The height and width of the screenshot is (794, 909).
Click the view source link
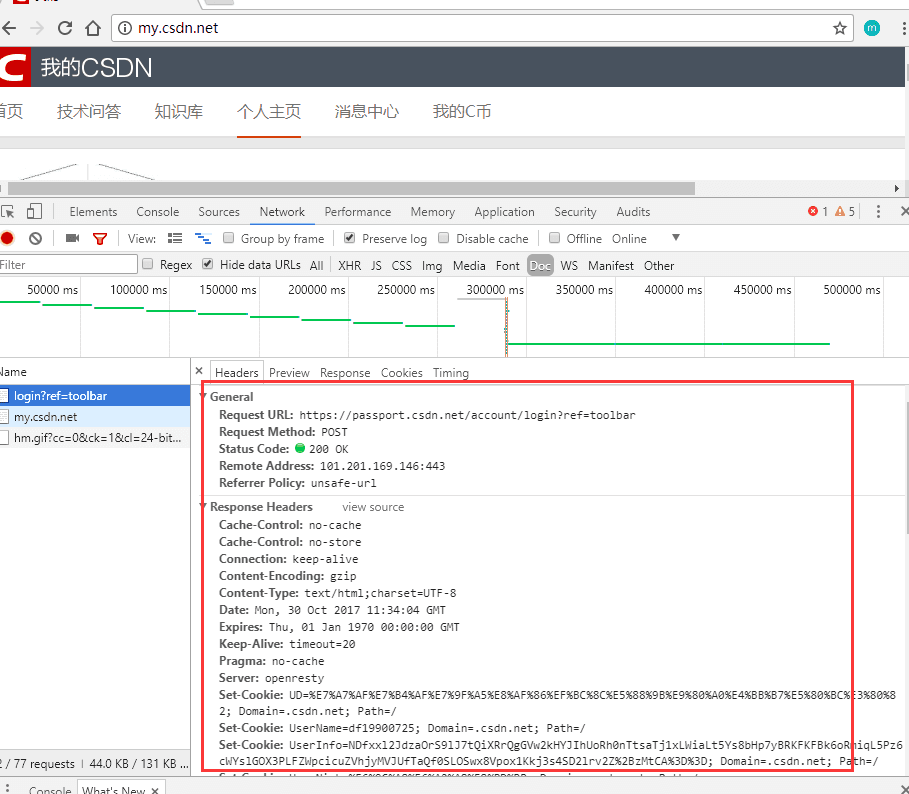[x=373, y=507]
